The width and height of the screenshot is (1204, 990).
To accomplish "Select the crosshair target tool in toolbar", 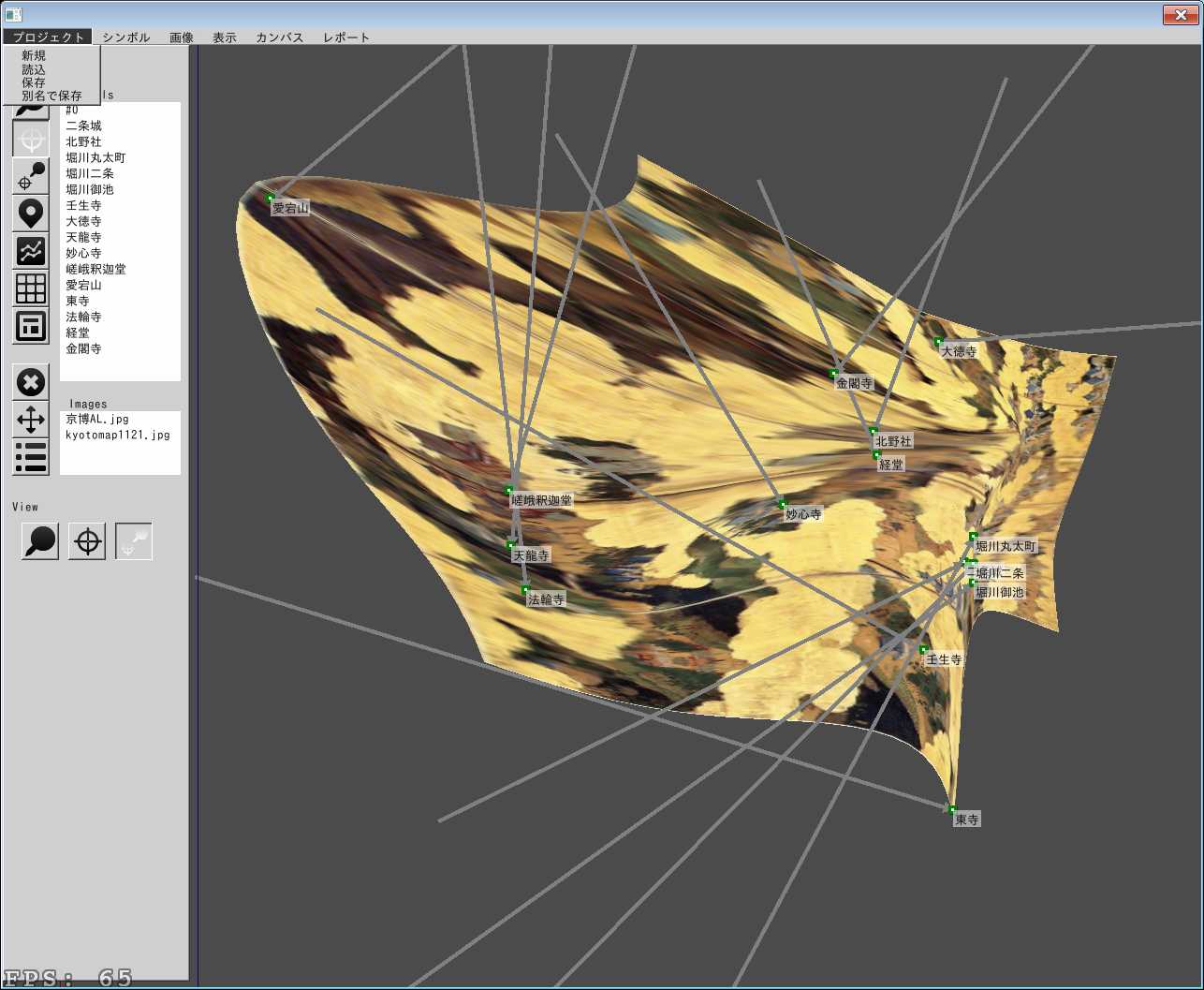I will (x=31, y=140).
